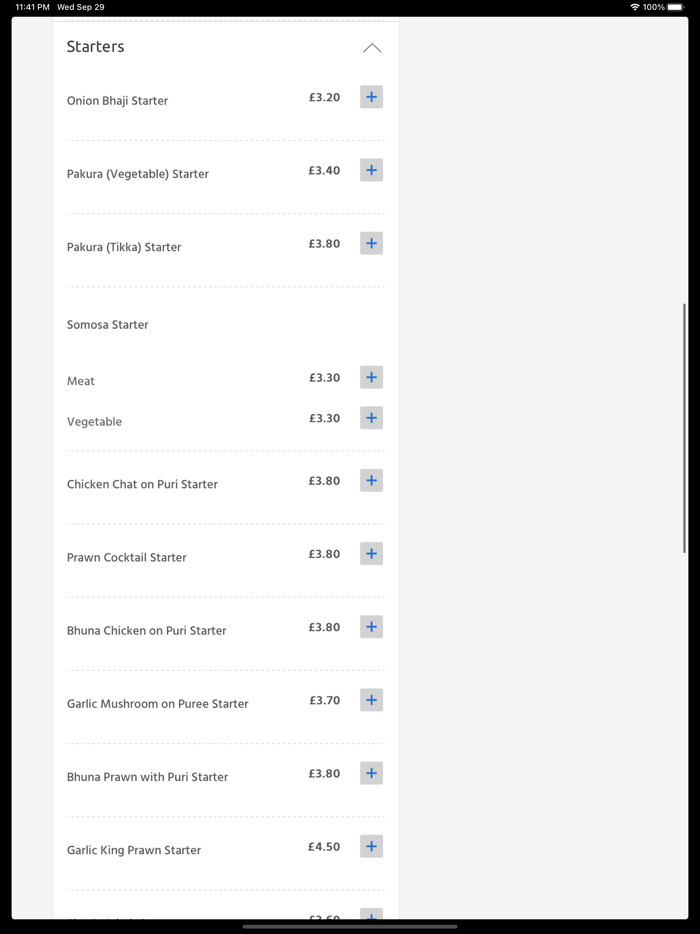Add Chicken Chat on Puri Starter
Image resolution: width=700 pixels, height=934 pixels.
coord(371,481)
